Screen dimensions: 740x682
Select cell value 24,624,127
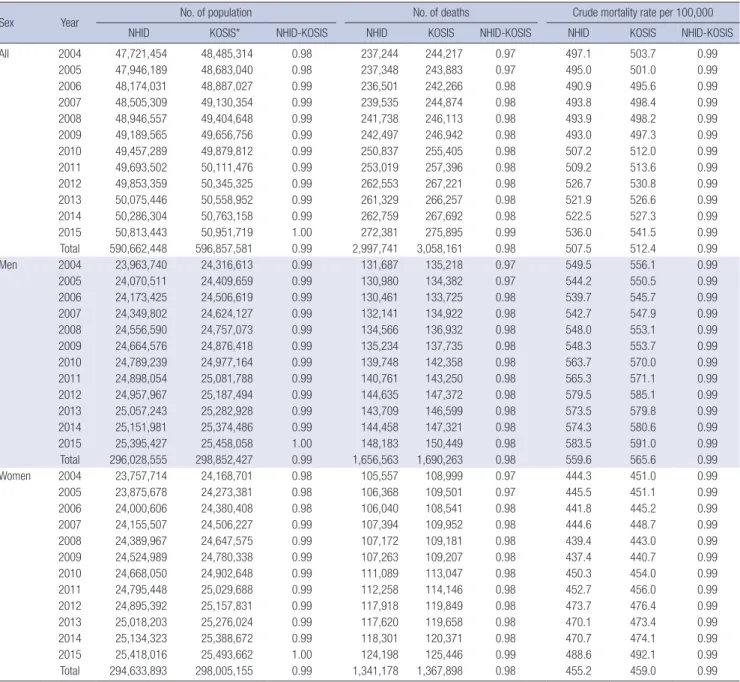coord(227,313)
